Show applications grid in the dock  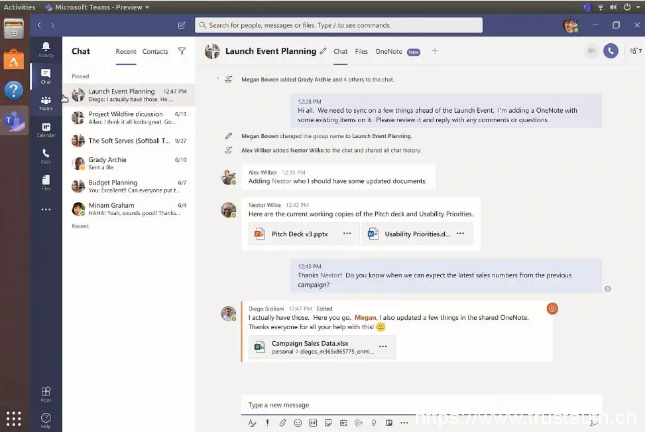[14, 418]
